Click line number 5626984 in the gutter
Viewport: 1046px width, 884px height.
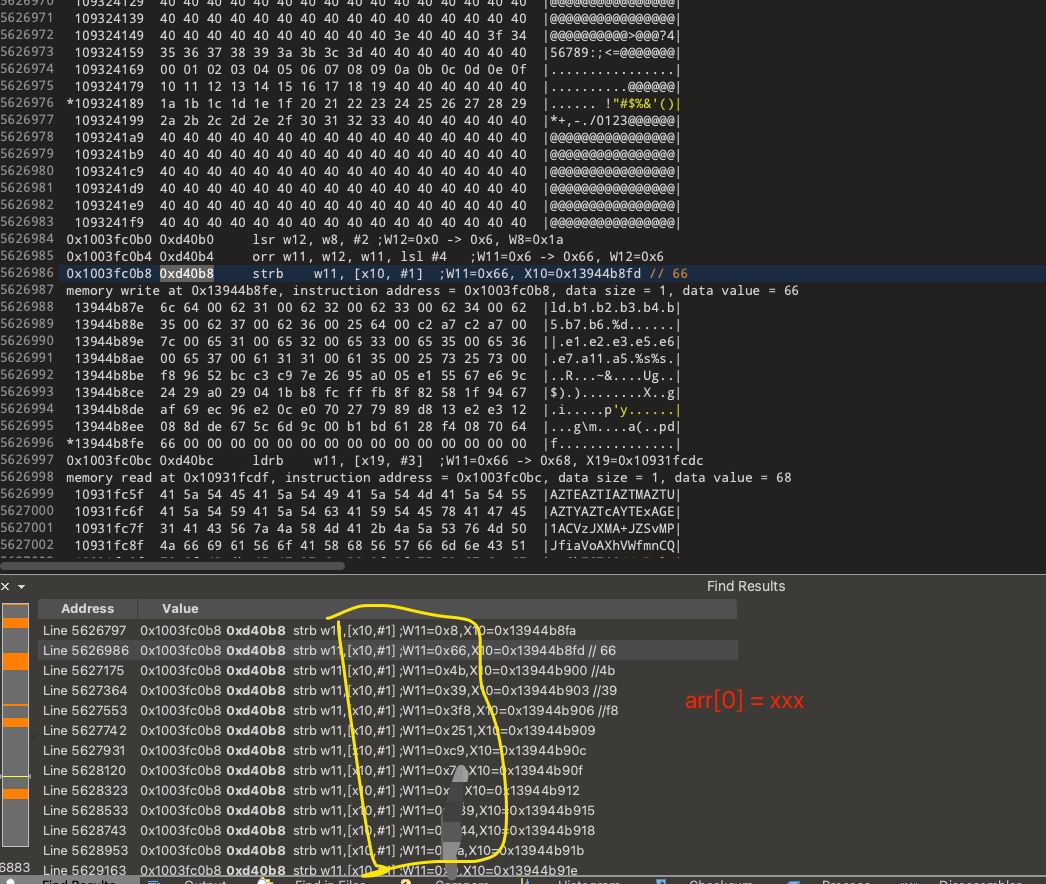click(x=27, y=239)
